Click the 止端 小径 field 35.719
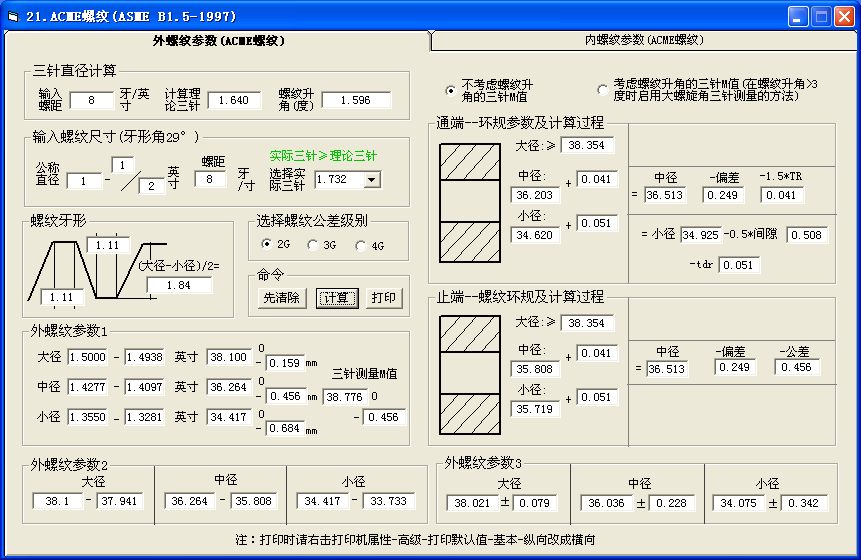Image resolution: width=861 pixels, height=560 pixels. [534, 409]
